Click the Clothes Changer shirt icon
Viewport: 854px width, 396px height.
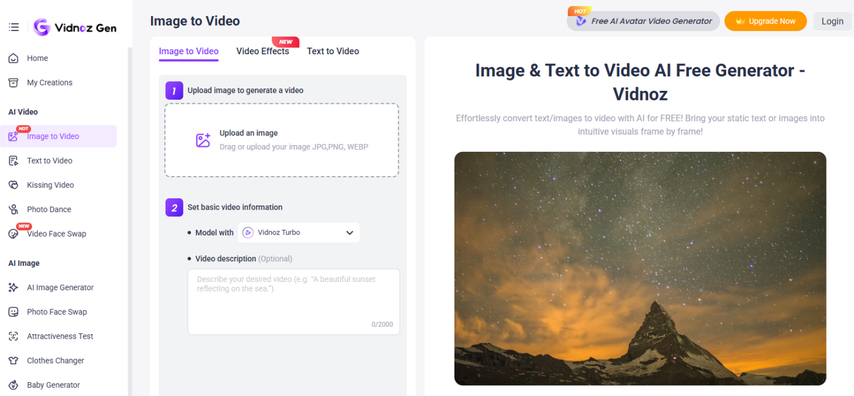[14, 361]
